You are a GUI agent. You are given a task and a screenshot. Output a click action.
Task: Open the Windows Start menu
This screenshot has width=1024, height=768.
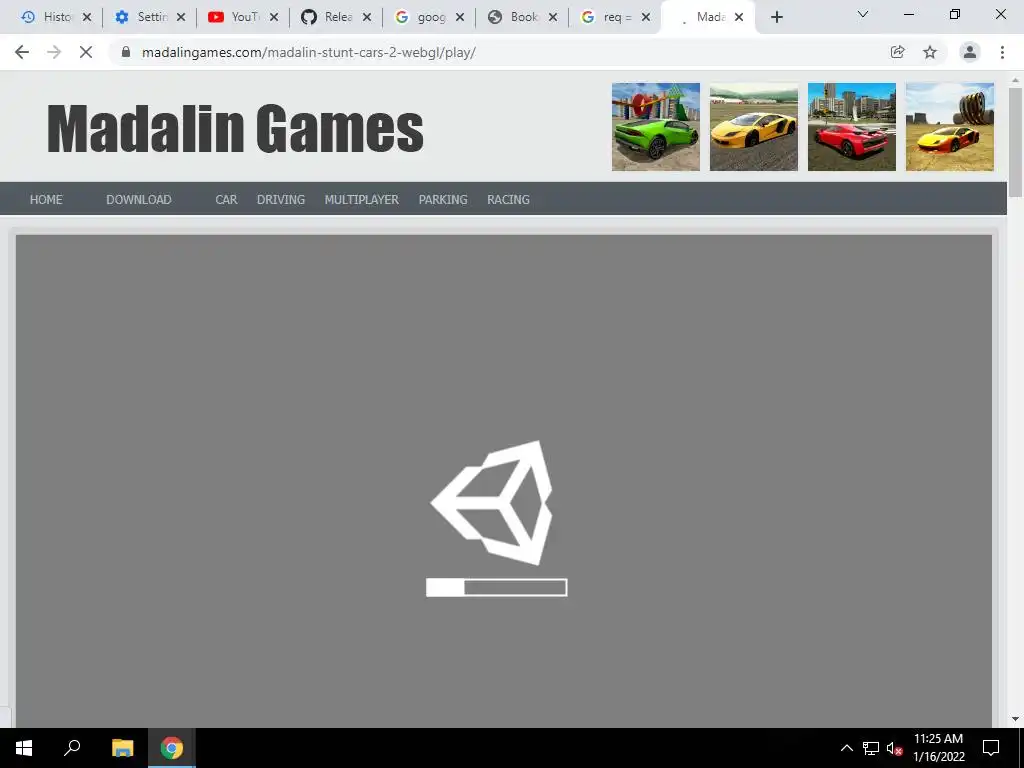point(24,748)
